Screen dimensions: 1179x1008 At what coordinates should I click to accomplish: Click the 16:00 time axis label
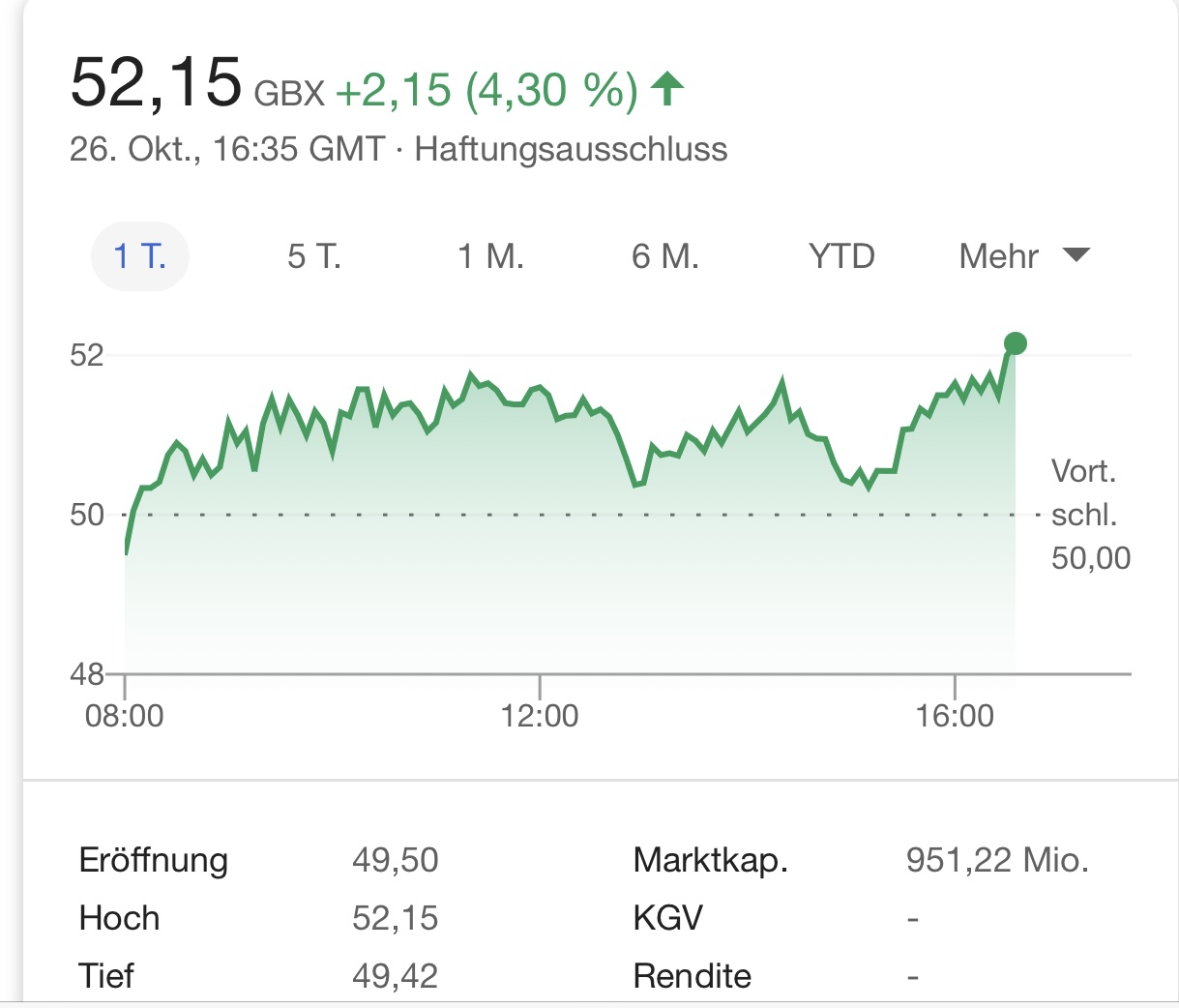955,716
